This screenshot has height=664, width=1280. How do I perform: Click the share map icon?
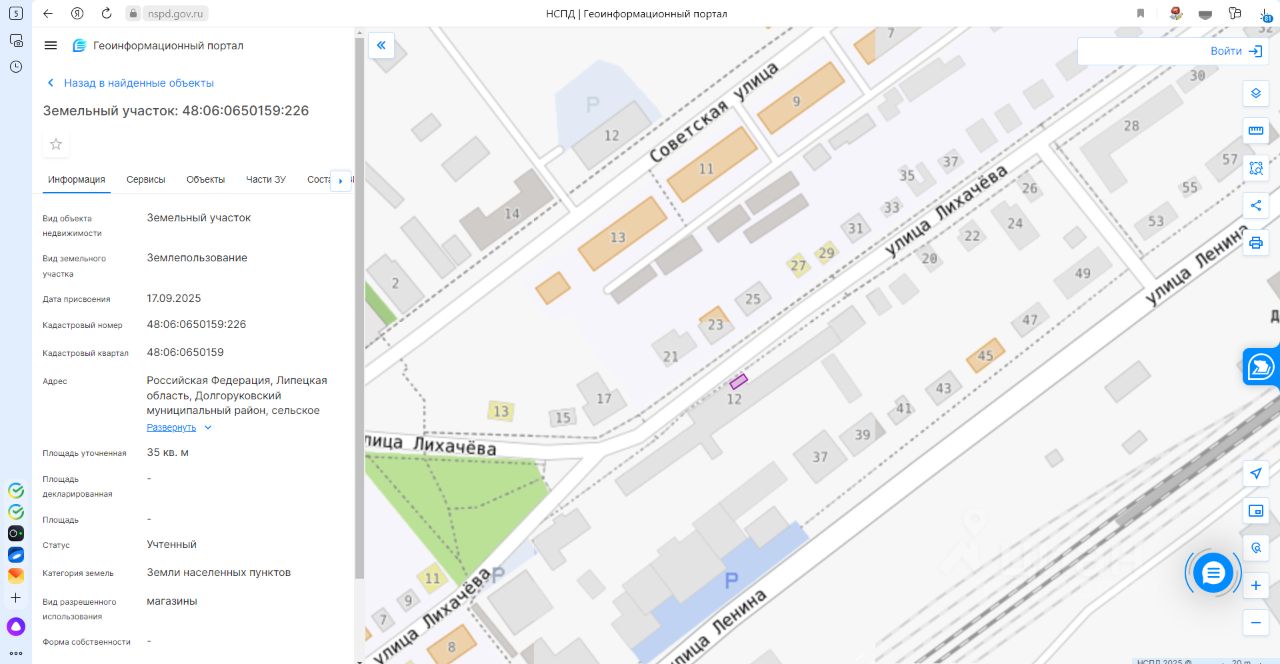[1256, 205]
